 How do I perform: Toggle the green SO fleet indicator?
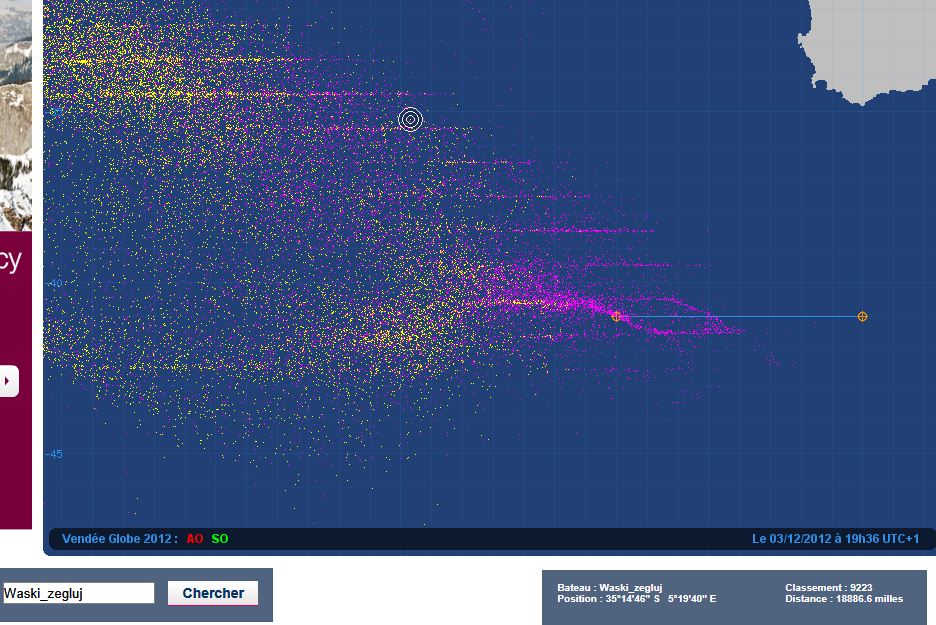220,539
